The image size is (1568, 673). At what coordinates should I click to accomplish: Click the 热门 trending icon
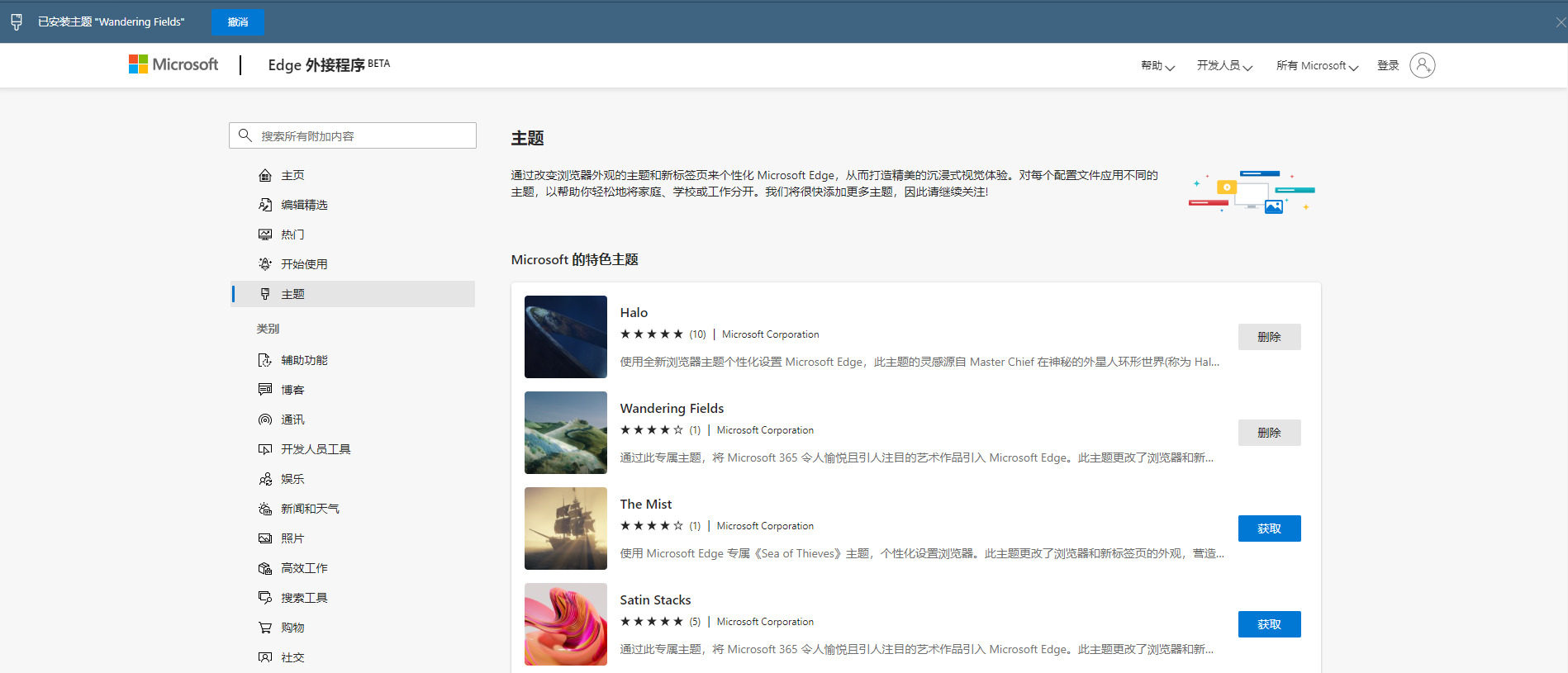tap(265, 235)
